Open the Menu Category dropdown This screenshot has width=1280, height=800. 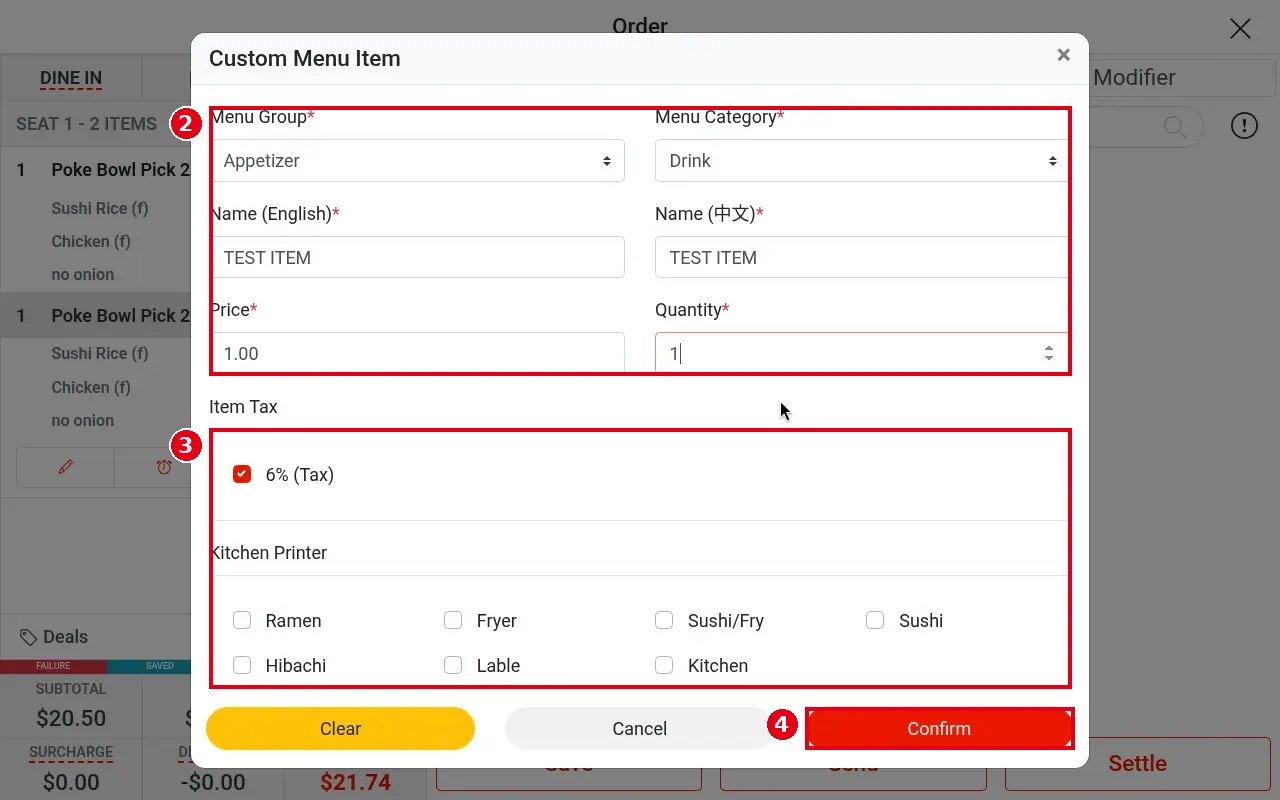point(862,160)
